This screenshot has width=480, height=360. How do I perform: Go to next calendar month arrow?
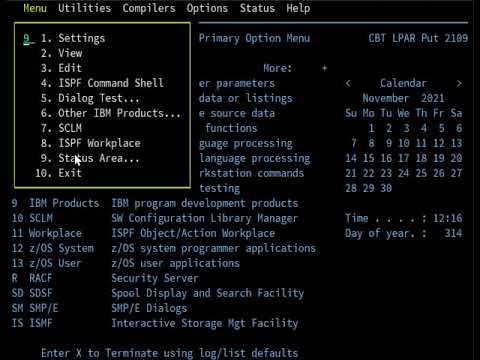point(459,83)
